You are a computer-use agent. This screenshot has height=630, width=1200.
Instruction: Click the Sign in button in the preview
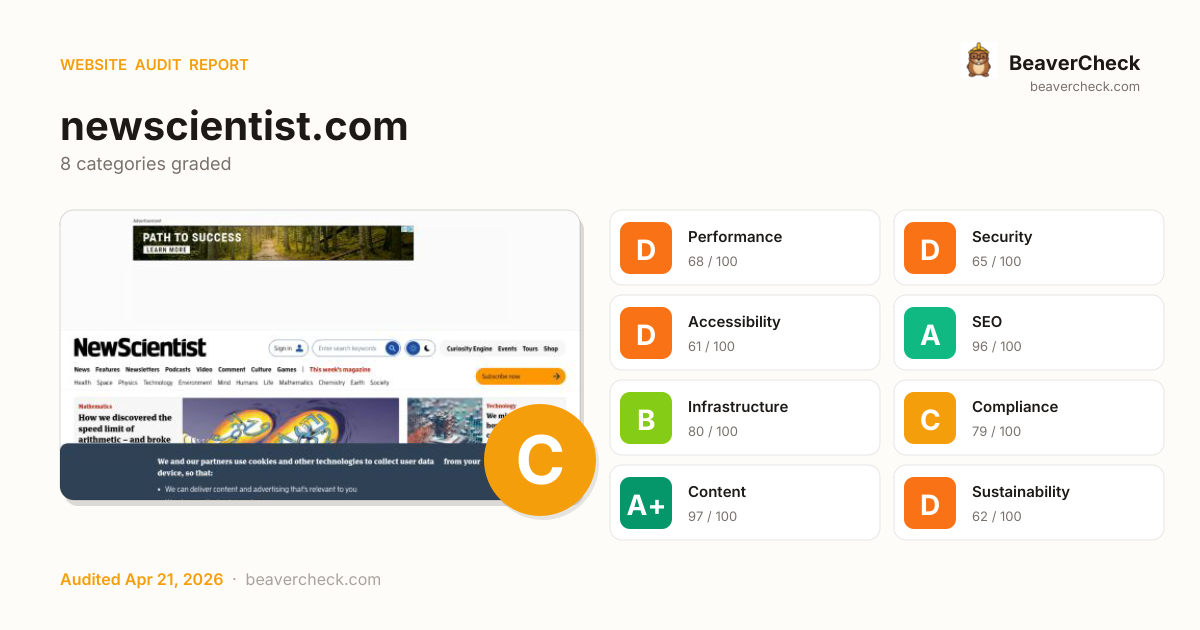(288, 348)
